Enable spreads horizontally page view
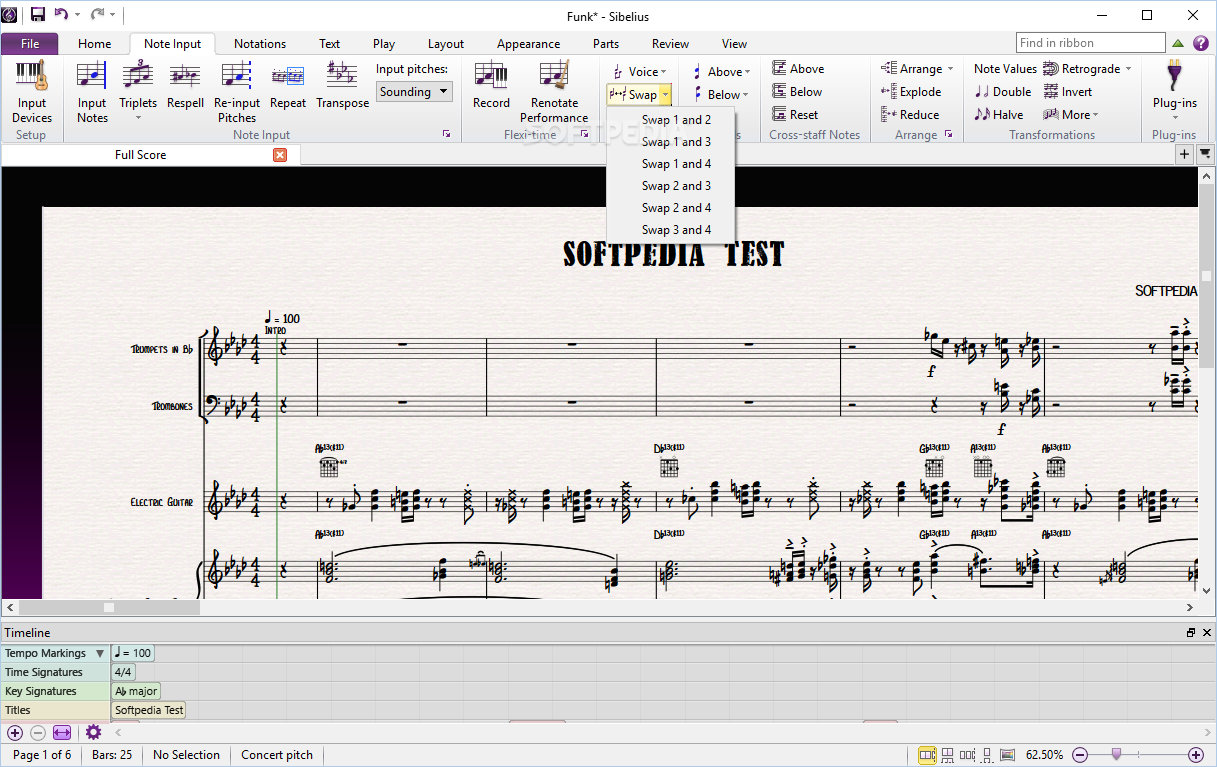 point(928,755)
